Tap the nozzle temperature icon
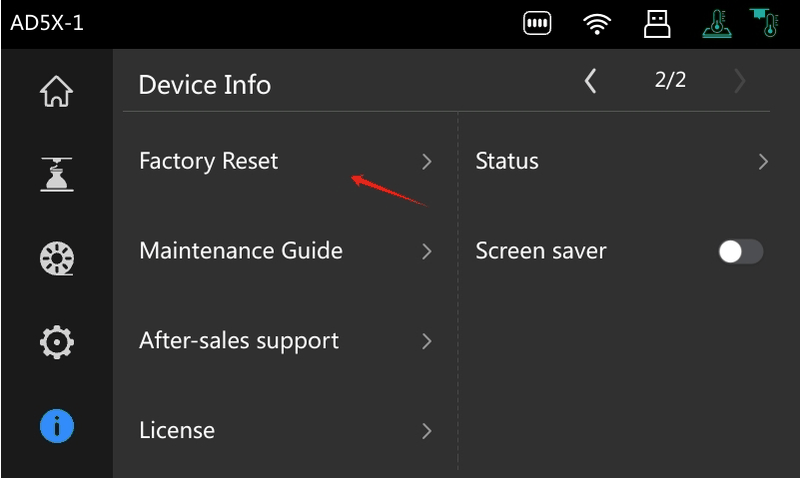800x478 pixels. click(767, 22)
